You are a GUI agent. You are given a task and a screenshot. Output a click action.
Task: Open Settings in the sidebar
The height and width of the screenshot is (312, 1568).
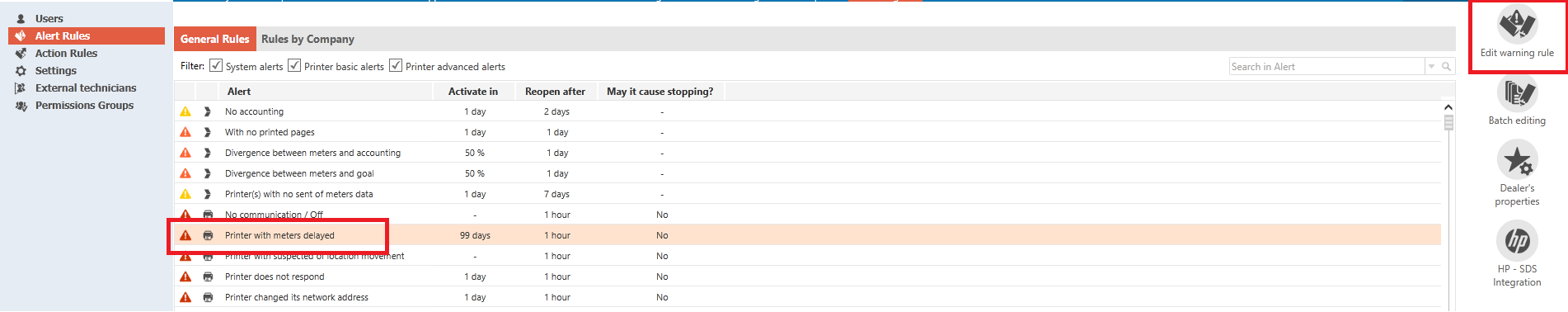coord(55,70)
